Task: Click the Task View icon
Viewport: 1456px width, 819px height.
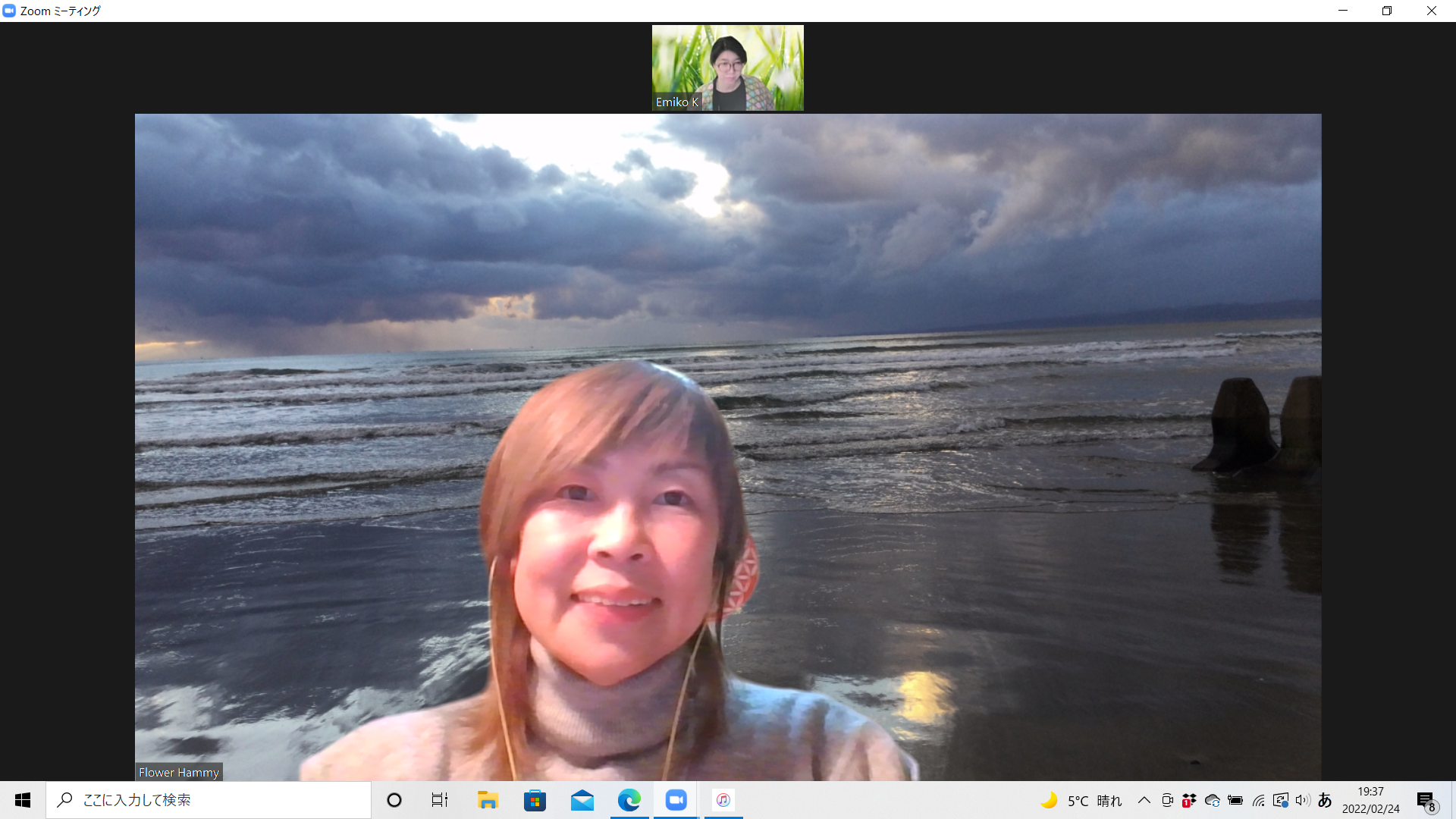Action: [440, 800]
